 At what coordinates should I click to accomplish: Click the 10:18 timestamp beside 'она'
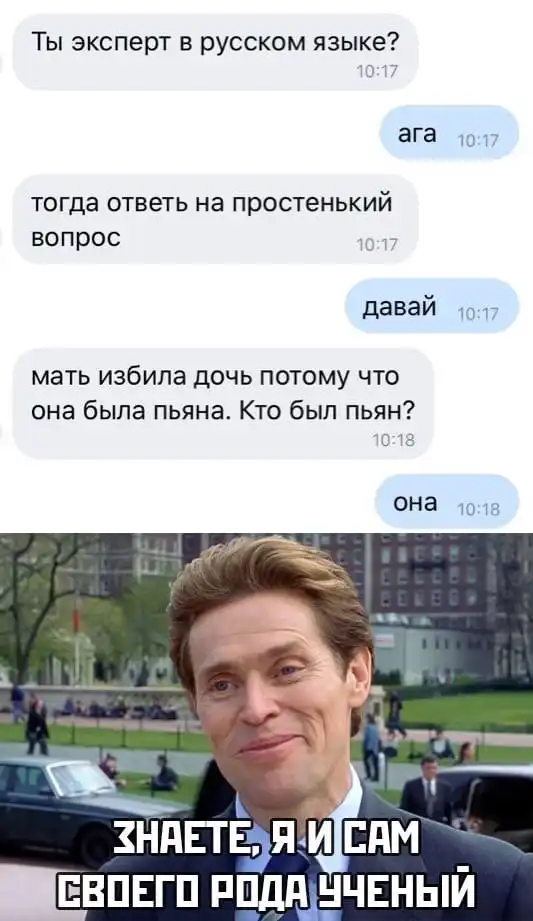click(x=478, y=509)
